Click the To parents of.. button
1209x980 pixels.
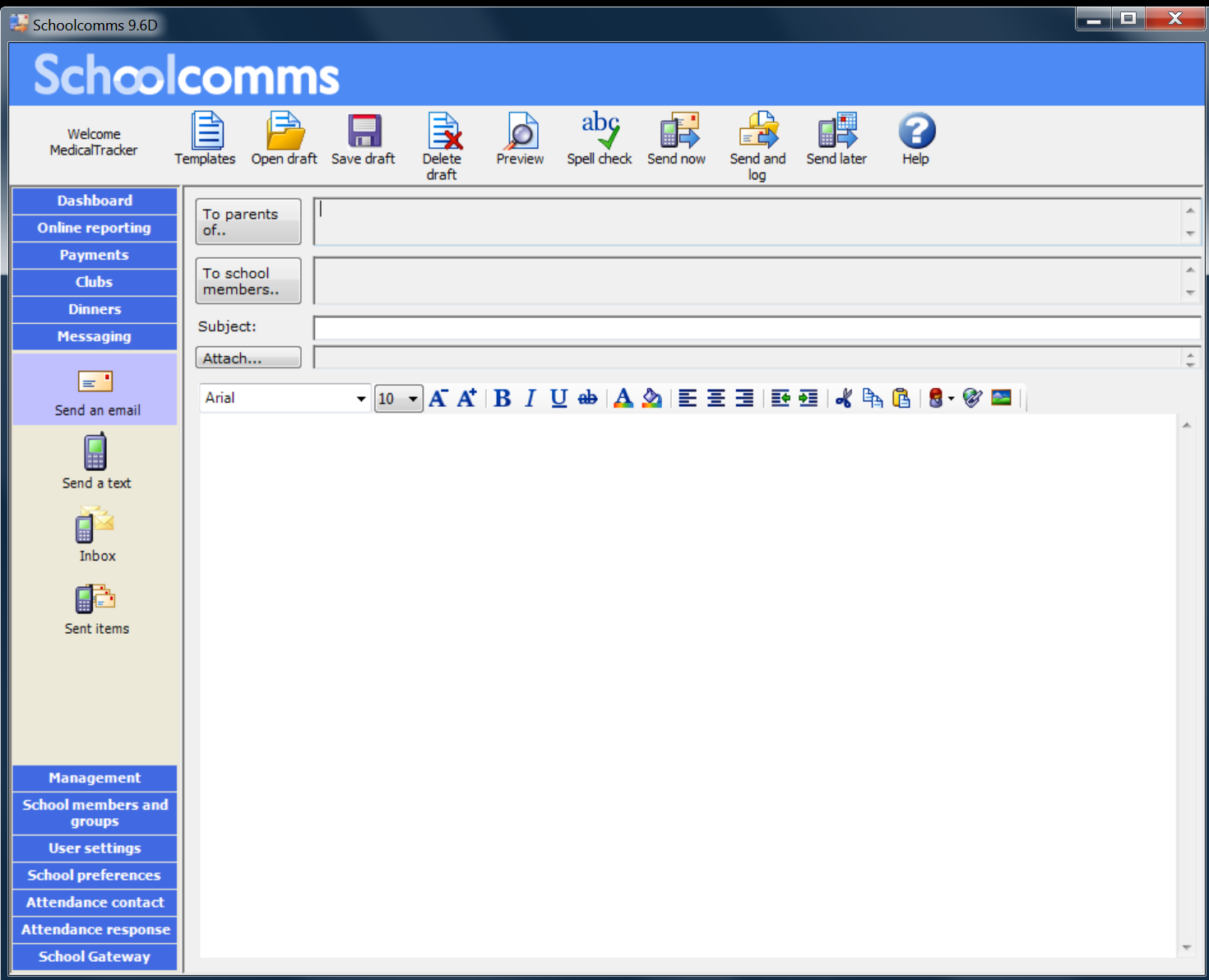point(248,222)
